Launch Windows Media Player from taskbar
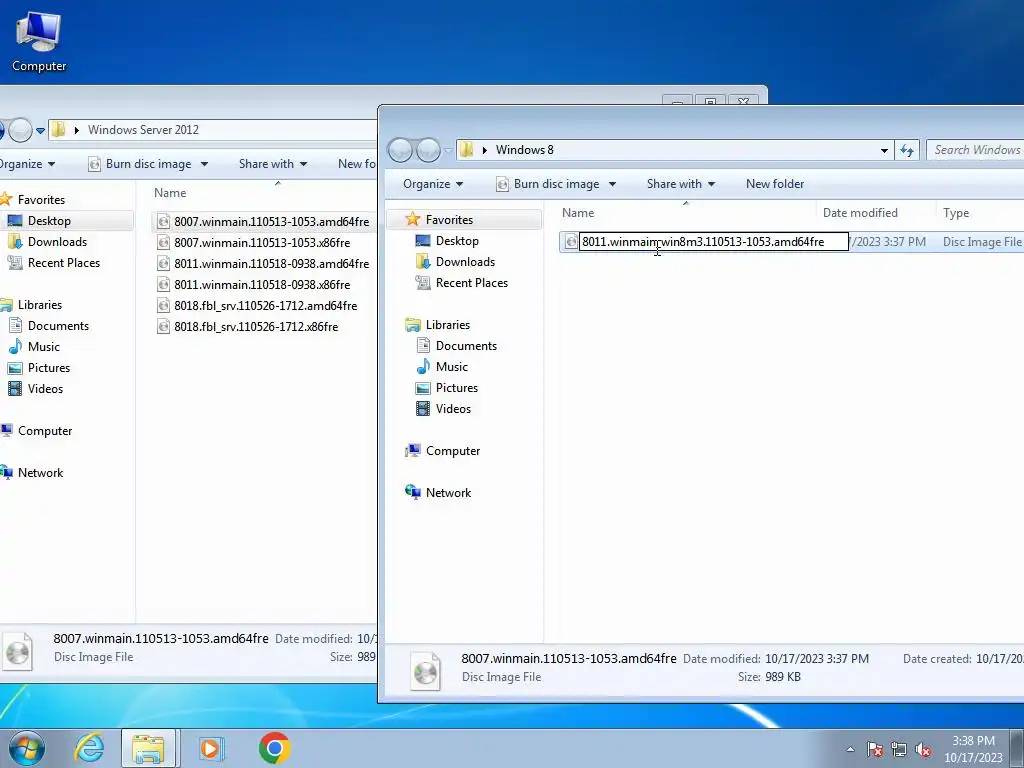This screenshot has height=768, width=1024. click(x=211, y=748)
